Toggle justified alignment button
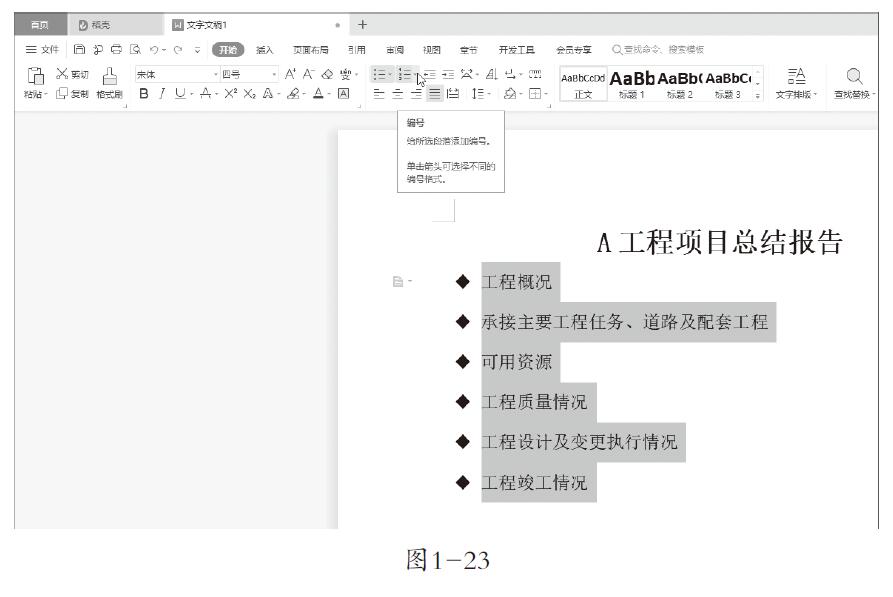 tap(435, 94)
